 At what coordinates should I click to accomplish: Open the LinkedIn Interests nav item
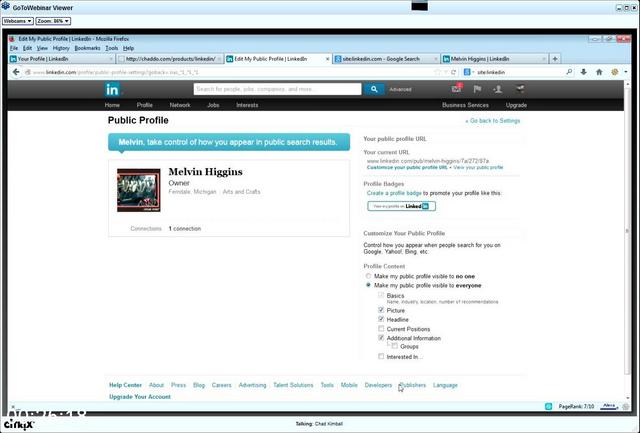click(247, 105)
